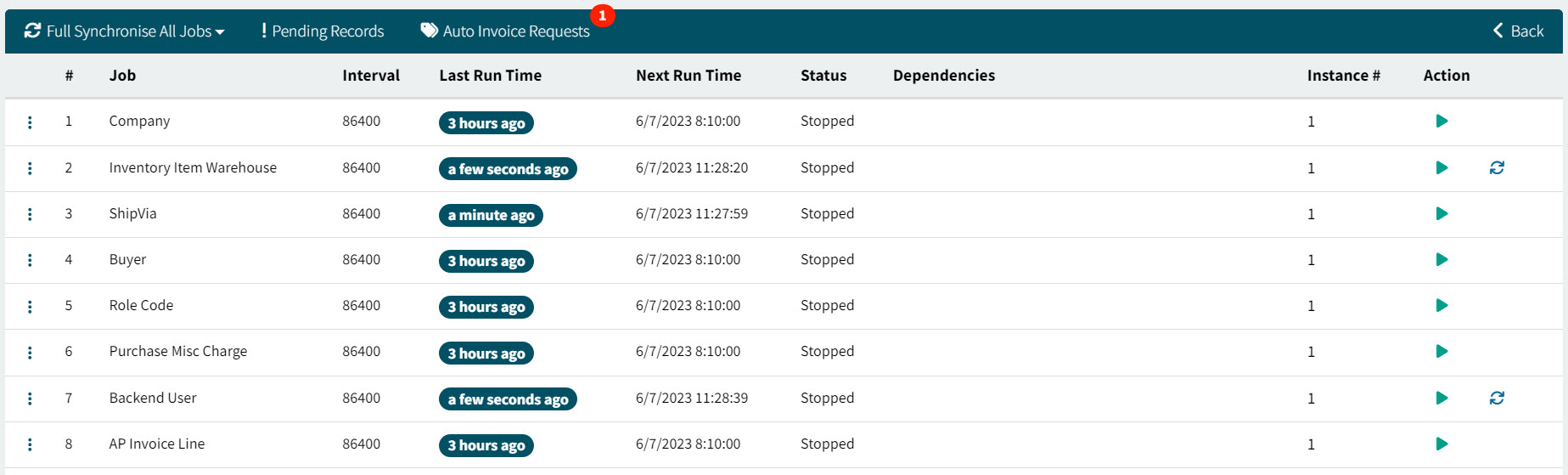Sort by Last Run Time column header
The height and width of the screenshot is (475, 1568).
[490, 76]
